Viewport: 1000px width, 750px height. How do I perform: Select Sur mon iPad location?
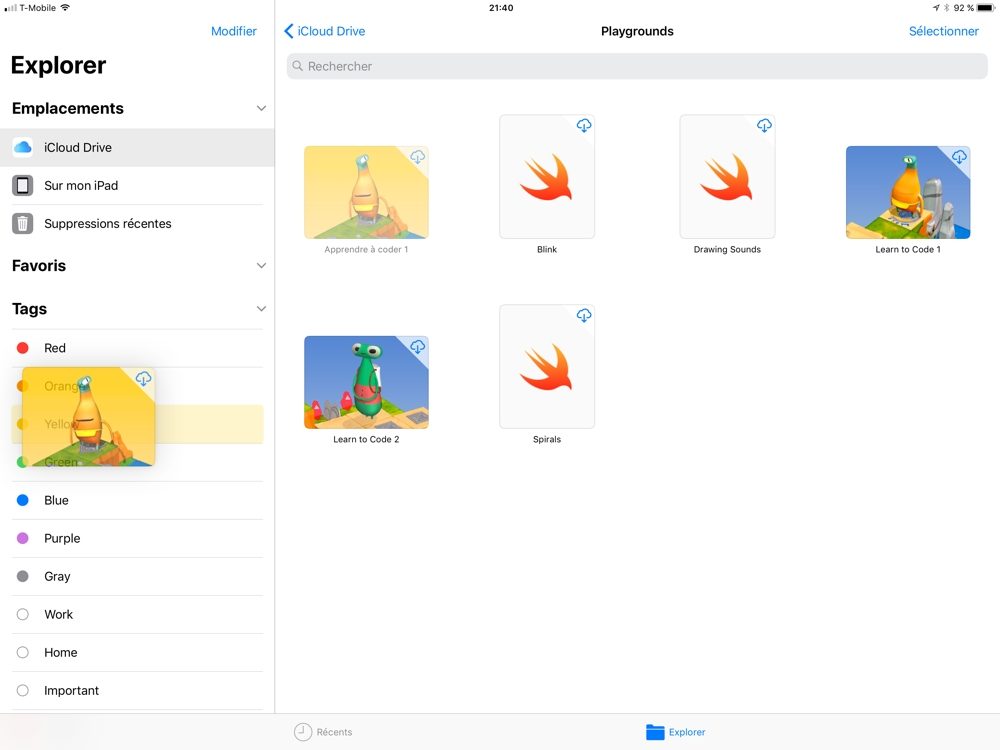[x=137, y=186]
